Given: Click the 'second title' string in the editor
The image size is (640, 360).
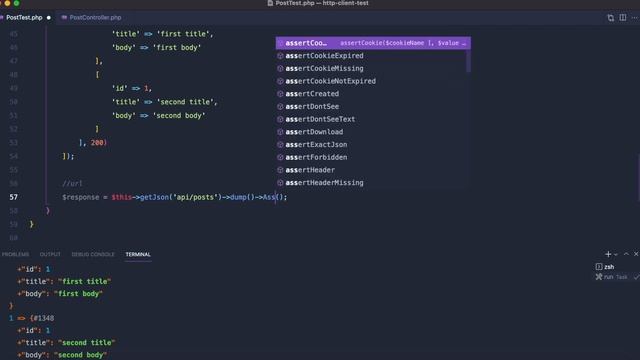Looking at the screenshot, I should [185, 102].
